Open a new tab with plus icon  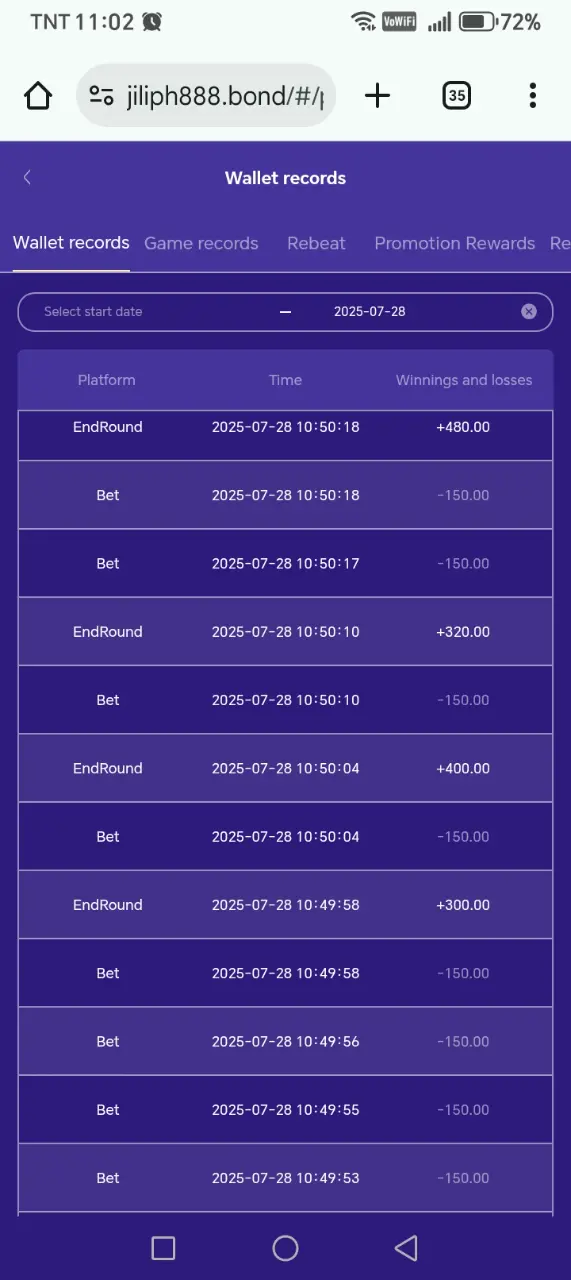[377, 96]
